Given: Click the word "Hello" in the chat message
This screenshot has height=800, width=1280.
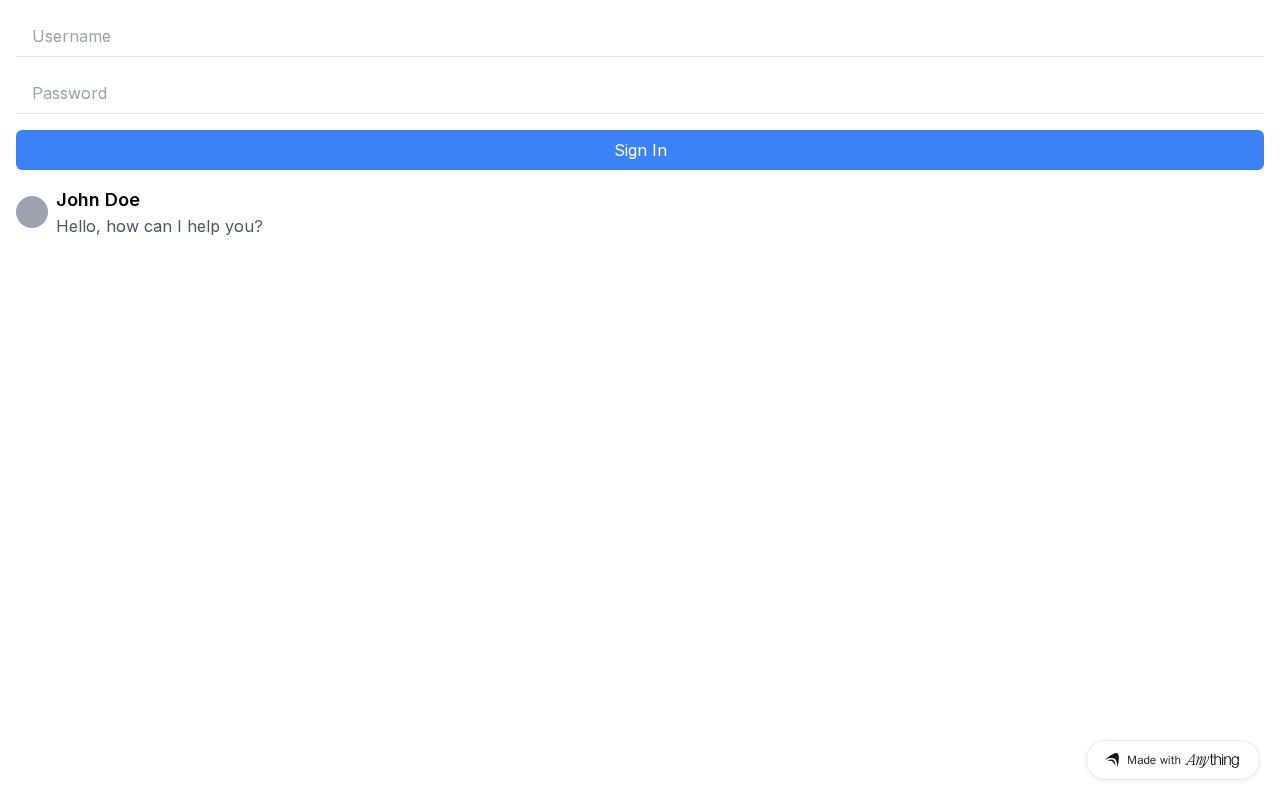Looking at the screenshot, I should click(76, 226).
